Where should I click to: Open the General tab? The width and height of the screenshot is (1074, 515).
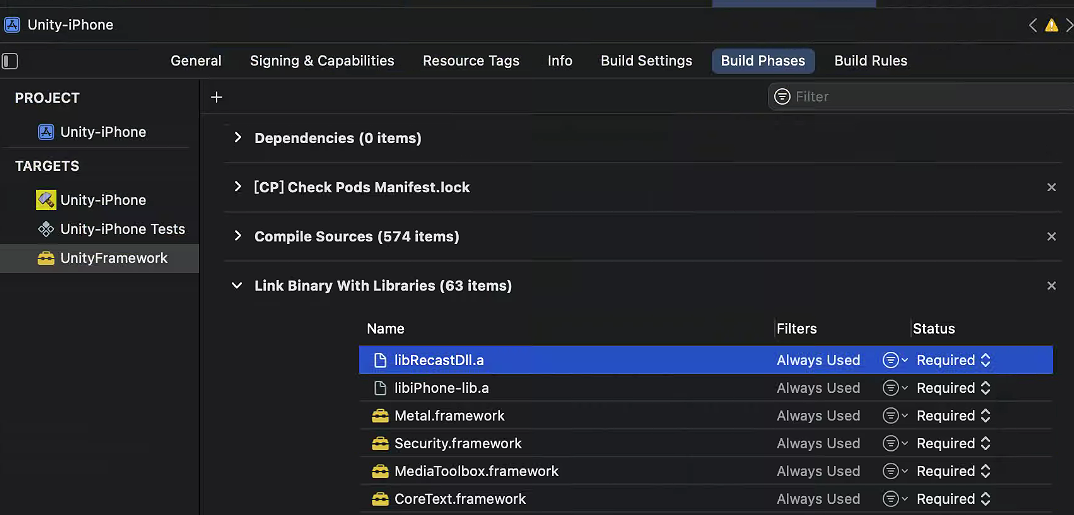[x=196, y=61]
